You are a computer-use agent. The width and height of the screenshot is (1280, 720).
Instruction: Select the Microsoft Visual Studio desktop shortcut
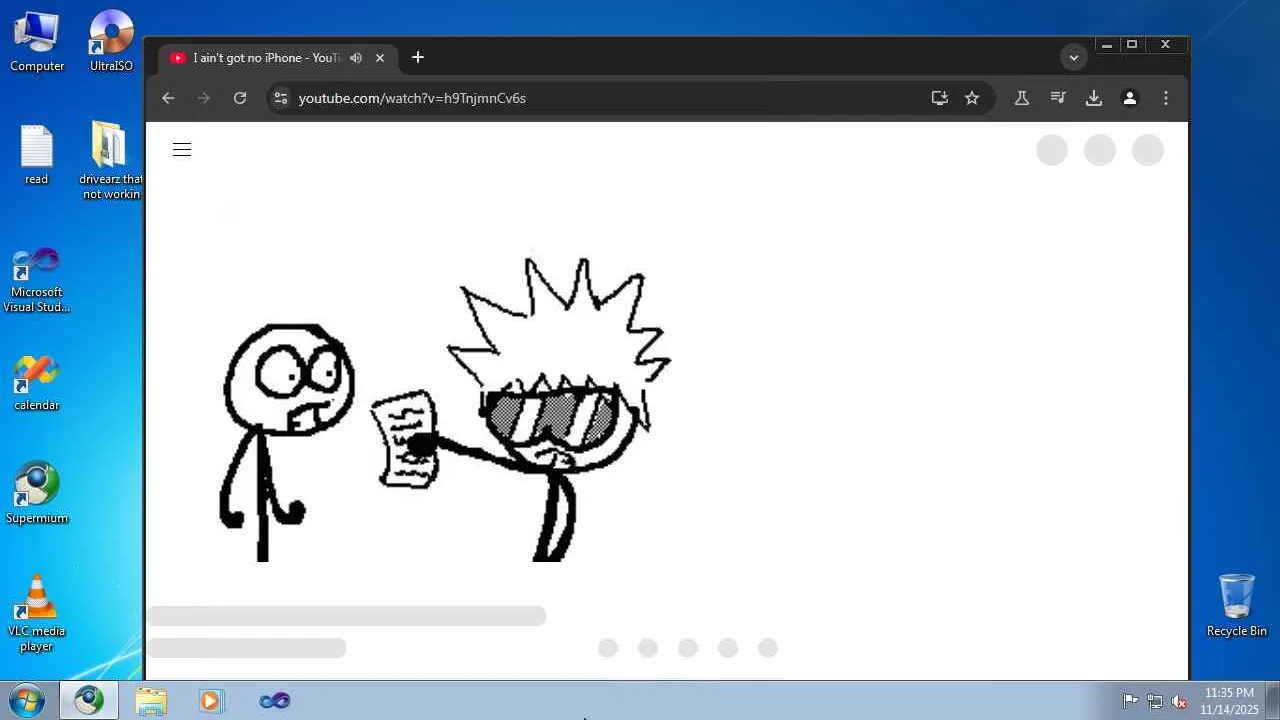pyautogui.click(x=37, y=280)
